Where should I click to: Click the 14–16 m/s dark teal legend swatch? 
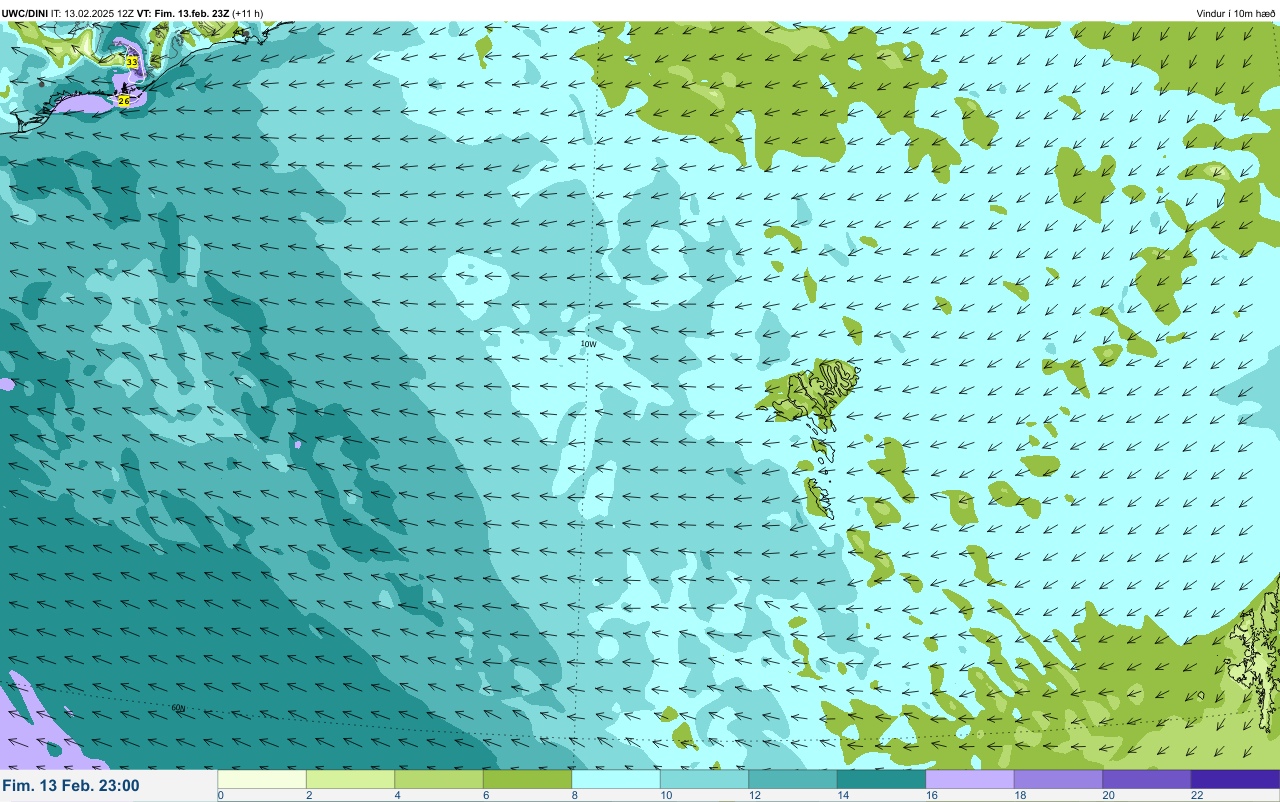881,779
